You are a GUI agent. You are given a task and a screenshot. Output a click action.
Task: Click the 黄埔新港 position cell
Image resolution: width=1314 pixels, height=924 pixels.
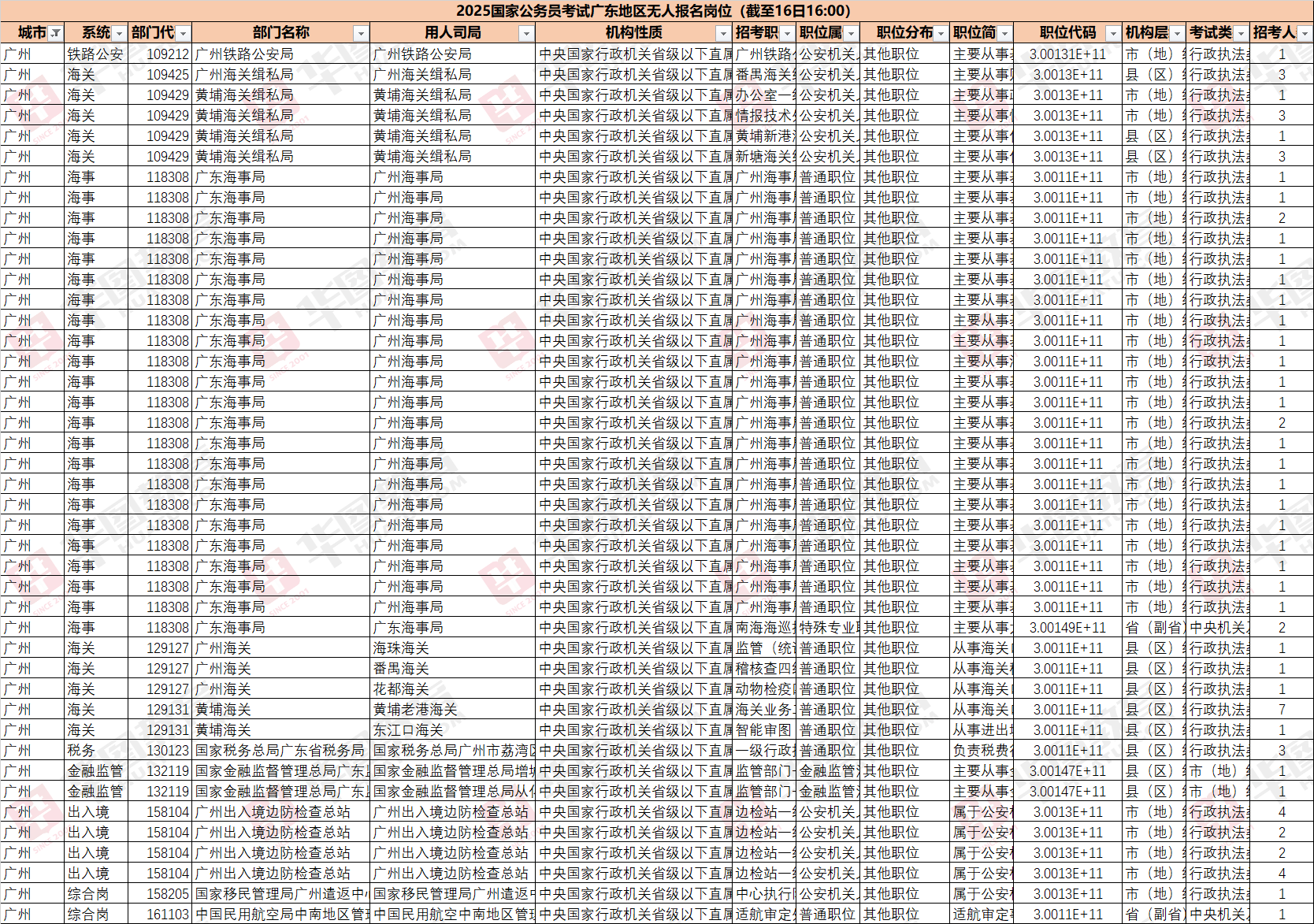pos(765,136)
